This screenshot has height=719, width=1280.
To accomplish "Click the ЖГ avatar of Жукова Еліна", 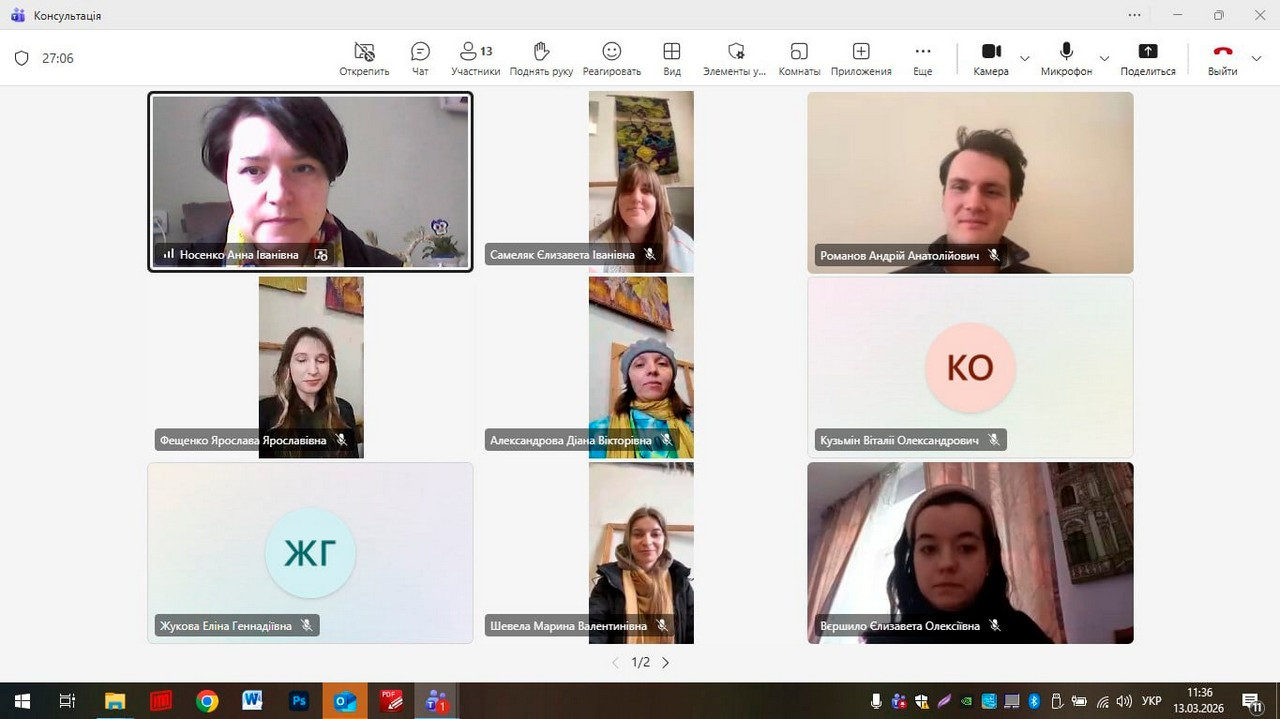I will (310, 553).
